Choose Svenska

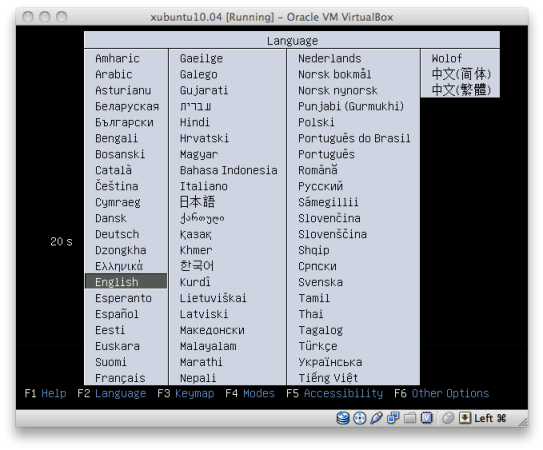coord(320,282)
